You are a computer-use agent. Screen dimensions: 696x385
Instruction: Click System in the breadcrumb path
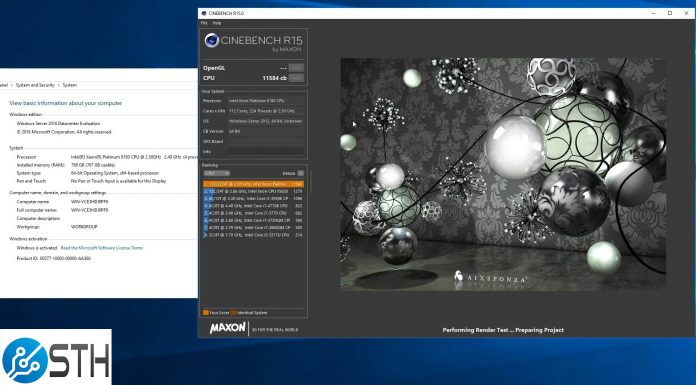click(x=69, y=85)
